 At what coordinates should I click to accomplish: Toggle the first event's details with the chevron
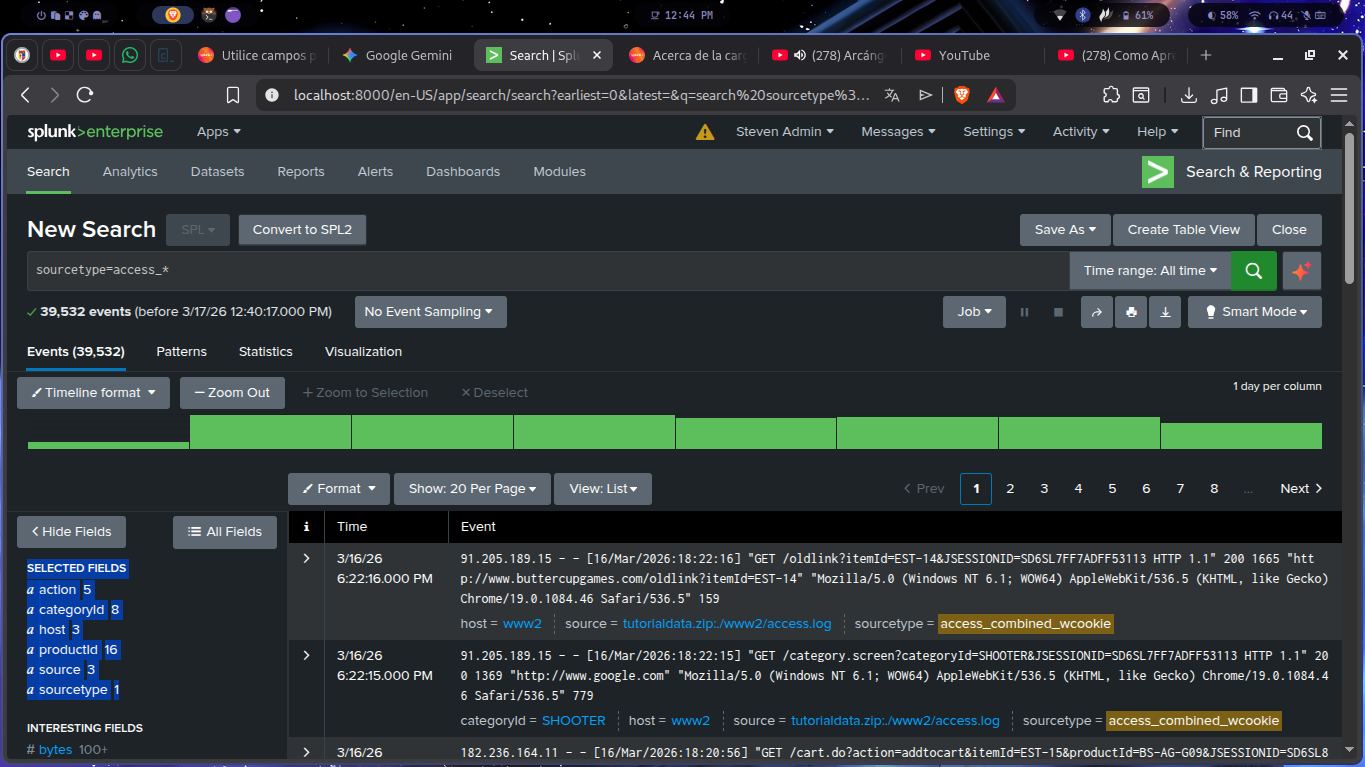[x=307, y=558]
